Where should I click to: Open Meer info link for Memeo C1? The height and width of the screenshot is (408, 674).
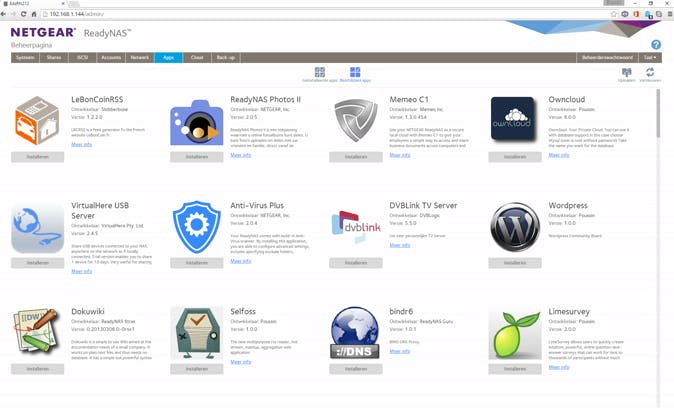[x=400, y=155]
